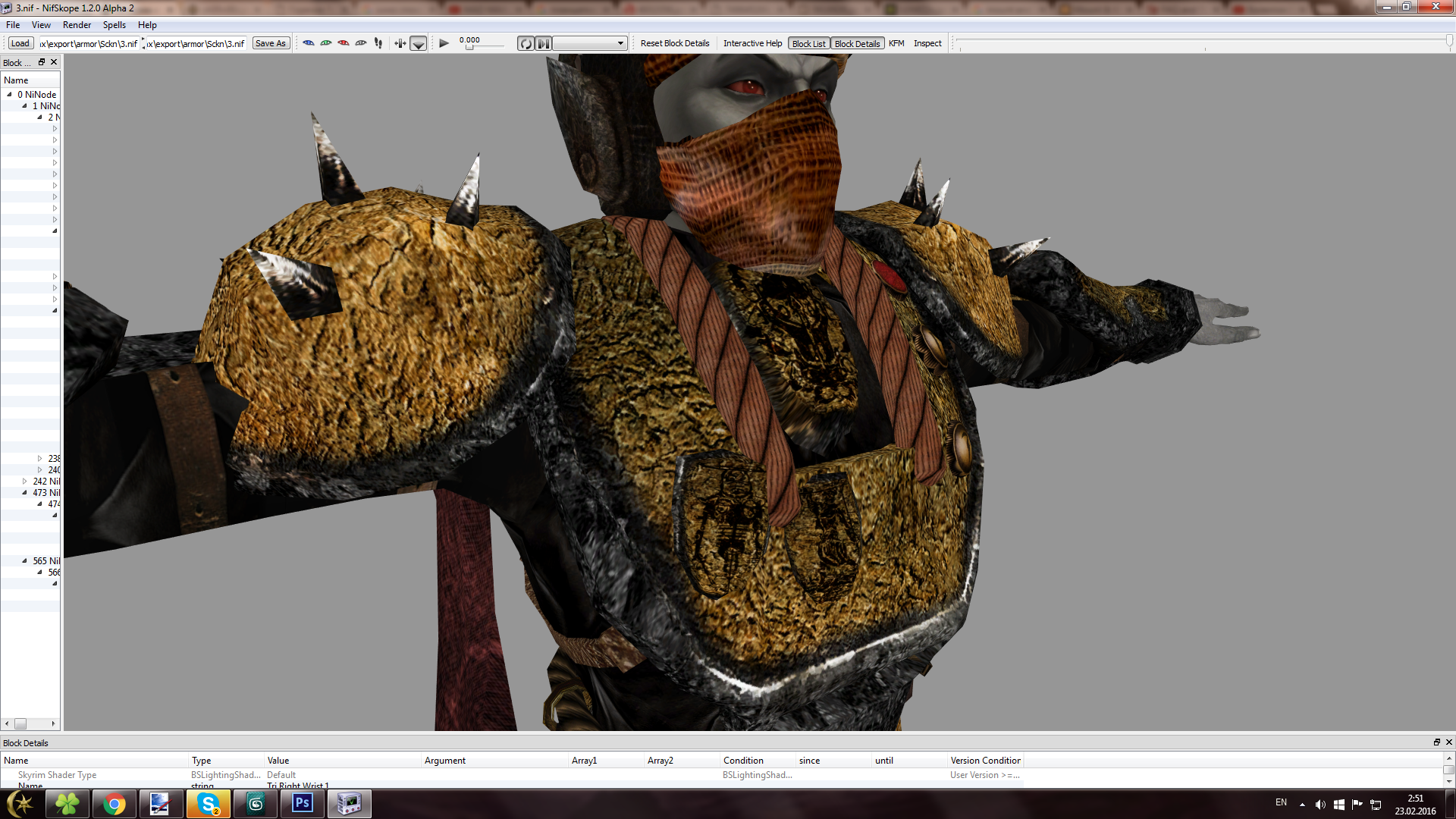The height and width of the screenshot is (819, 1456).
Task: Expand block 240 in the tree
Action: coord(39,470)
